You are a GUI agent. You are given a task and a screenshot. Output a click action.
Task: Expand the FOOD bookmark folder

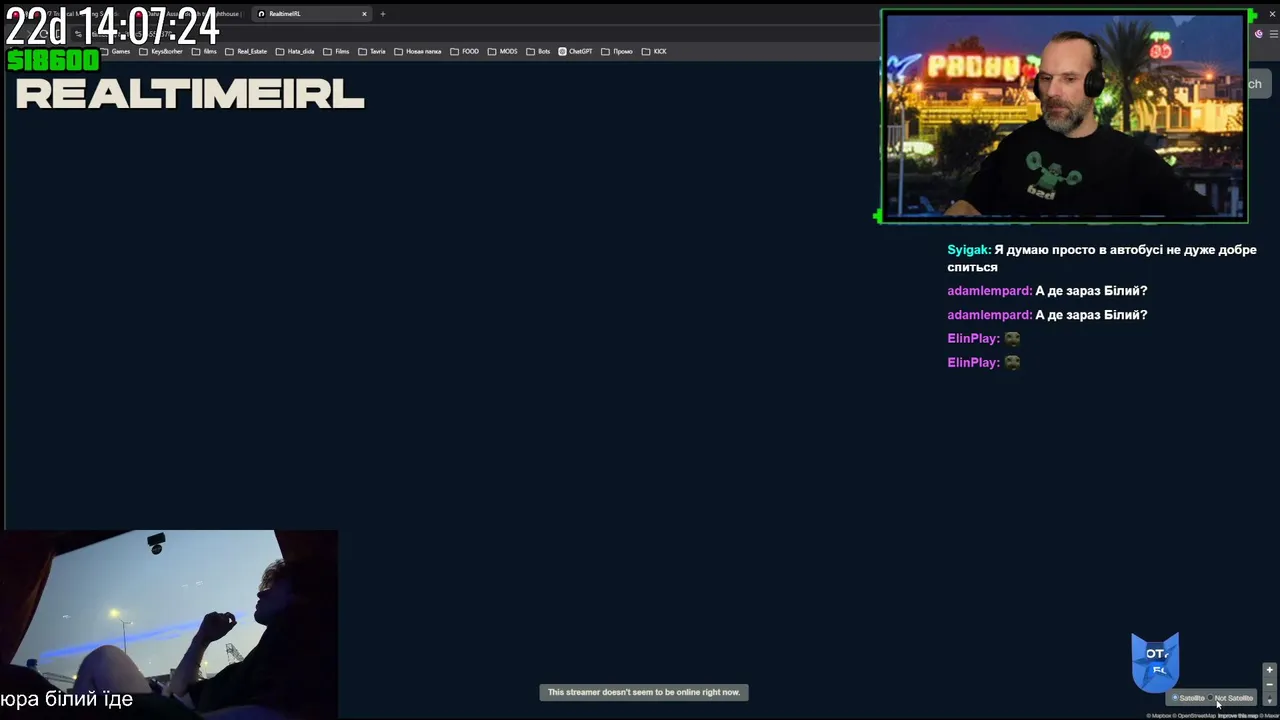(x=464, y=51)
